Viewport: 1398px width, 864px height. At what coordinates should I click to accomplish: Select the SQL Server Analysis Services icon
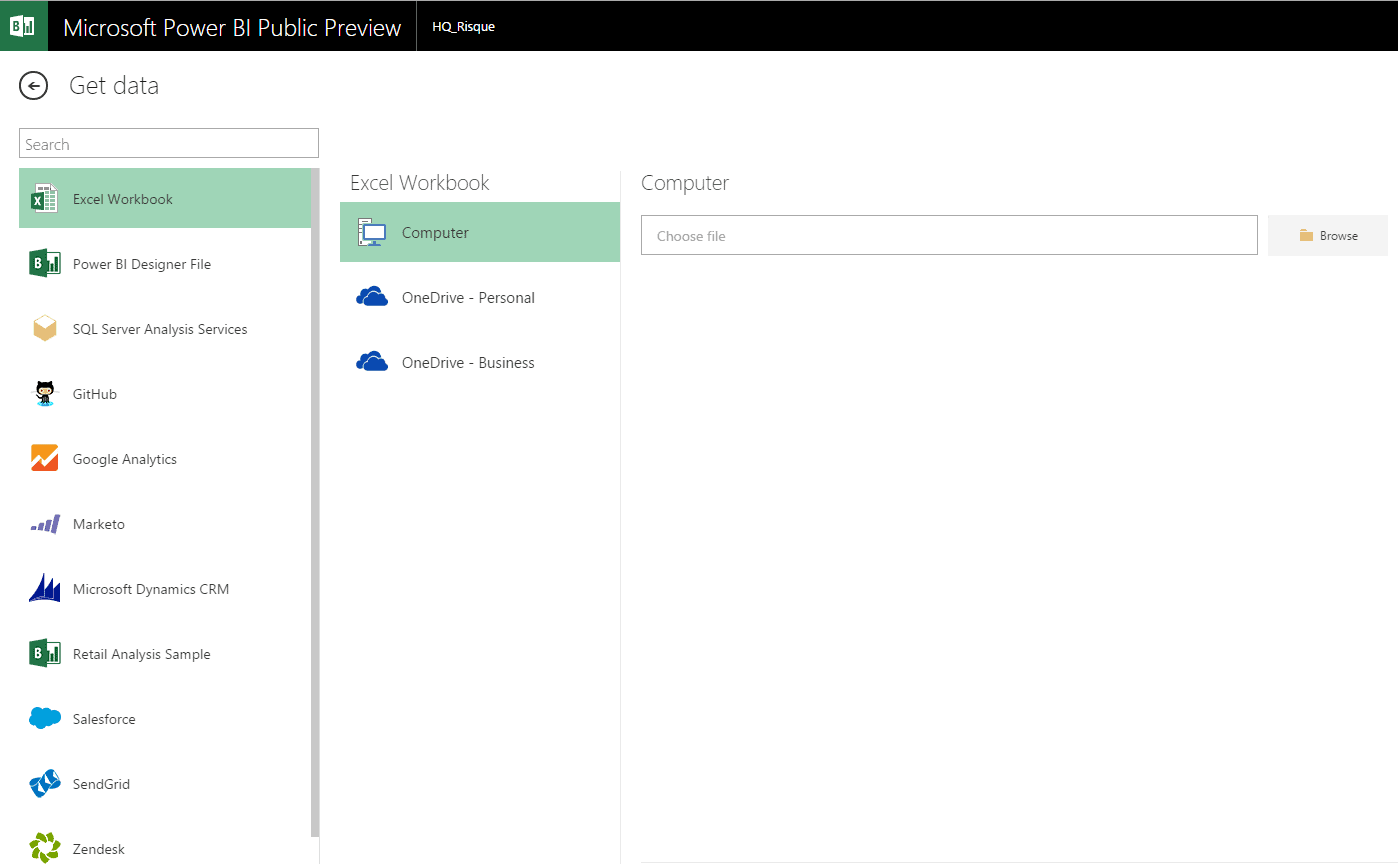45,329
